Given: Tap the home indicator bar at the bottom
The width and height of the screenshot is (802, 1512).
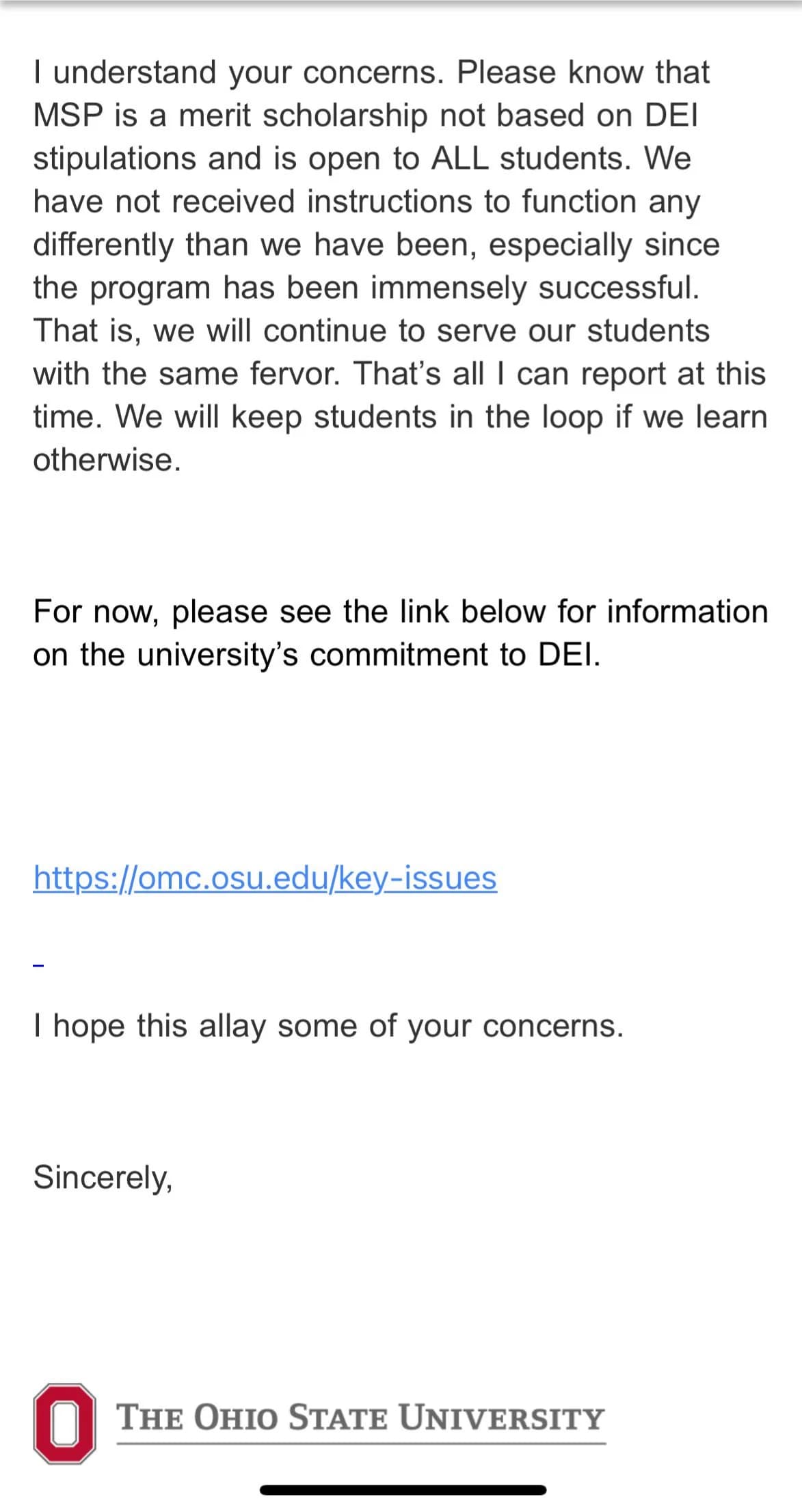Looking at the screenshot, I should 403,1490.
